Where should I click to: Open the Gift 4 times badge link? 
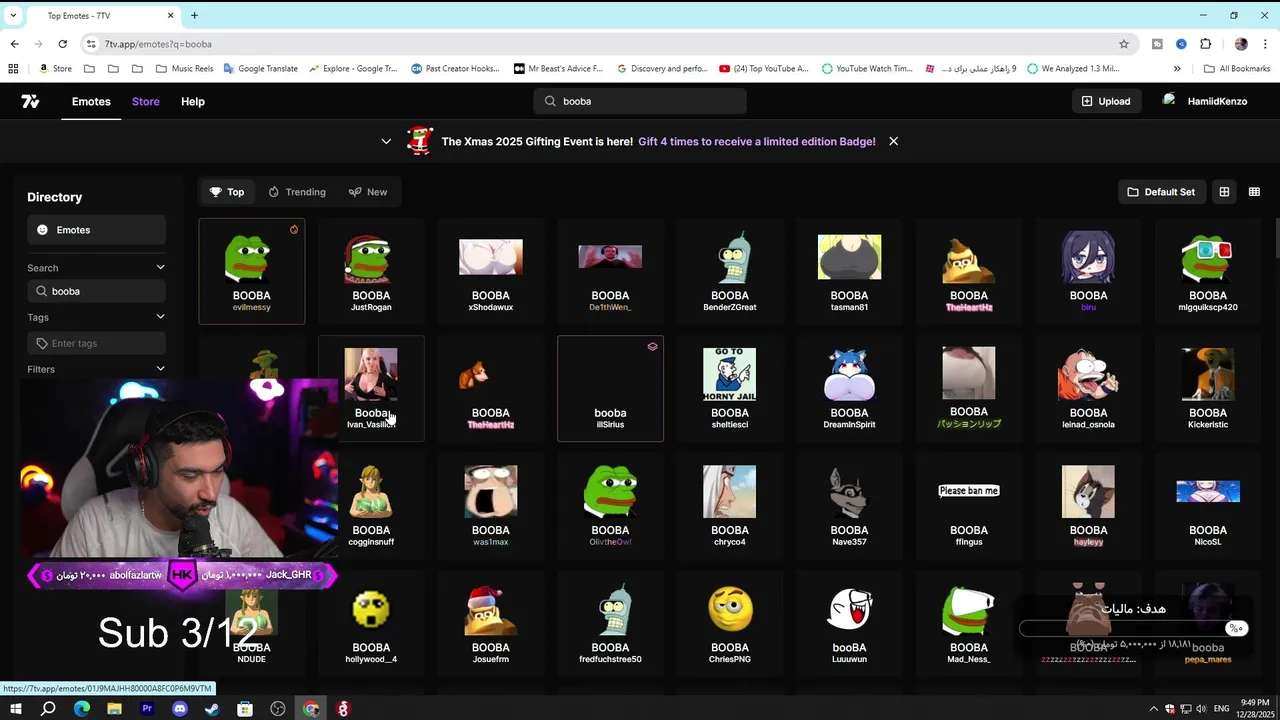(757, 141)
